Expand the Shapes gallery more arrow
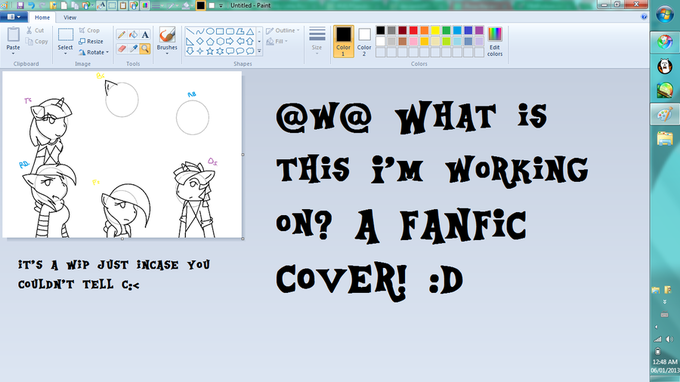 point(259,51)
